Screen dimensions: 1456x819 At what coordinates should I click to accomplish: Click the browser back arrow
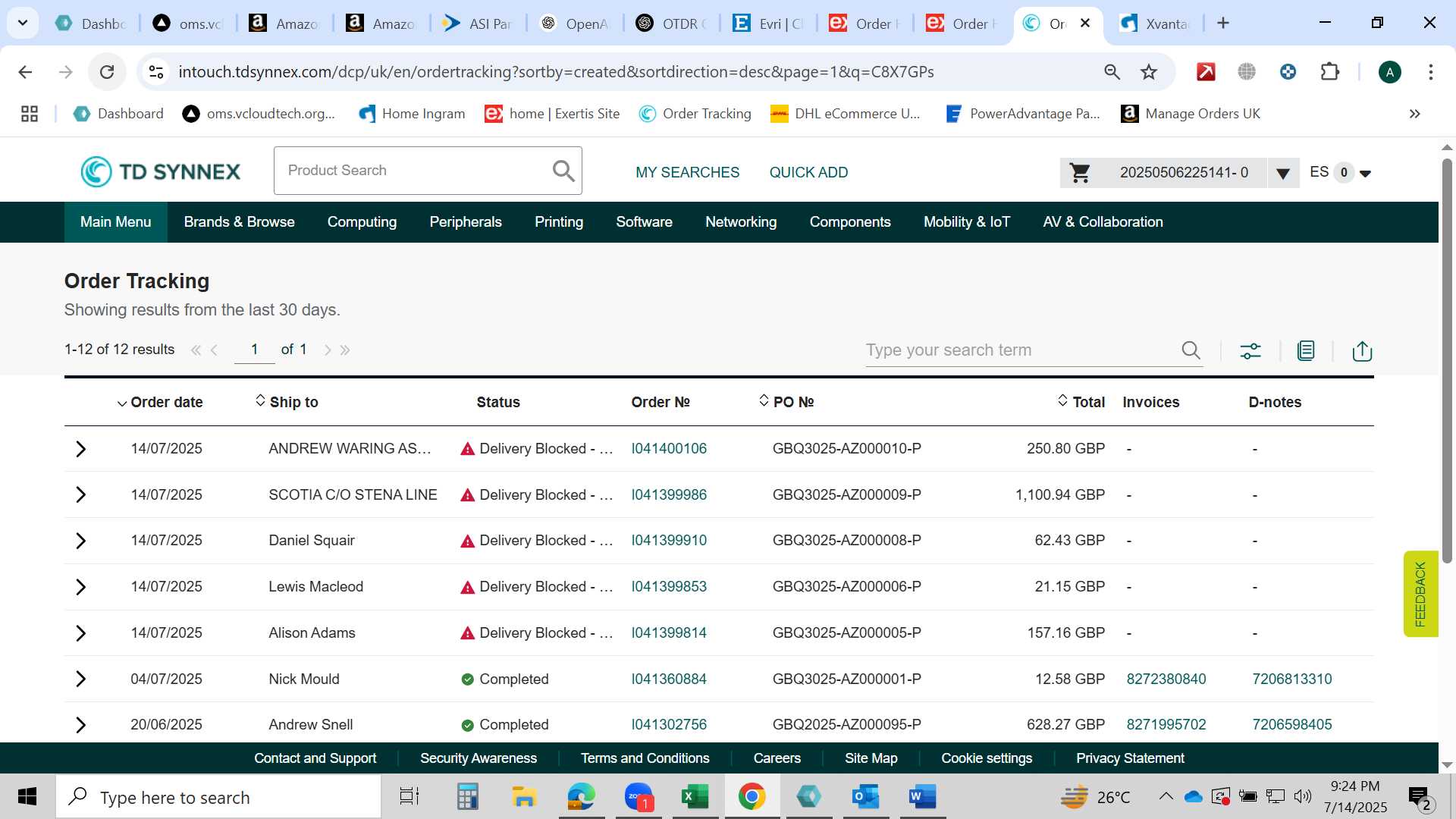(25, 72)
